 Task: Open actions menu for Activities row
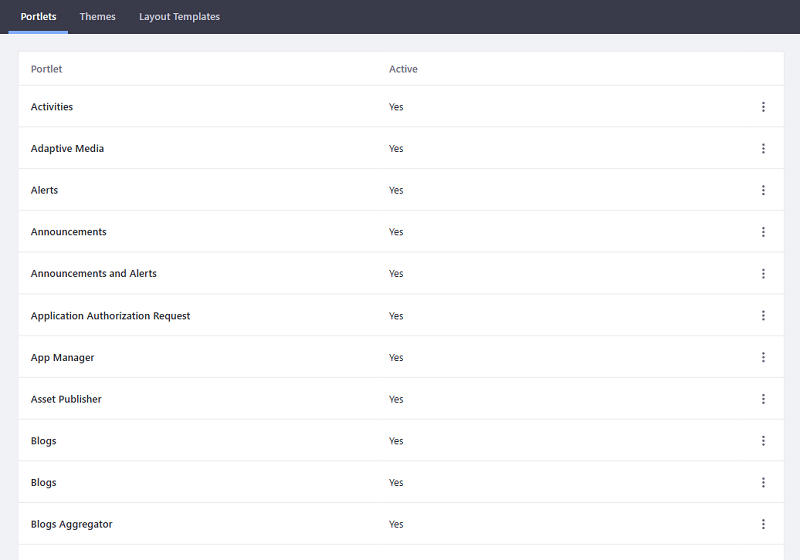point(763,107)
